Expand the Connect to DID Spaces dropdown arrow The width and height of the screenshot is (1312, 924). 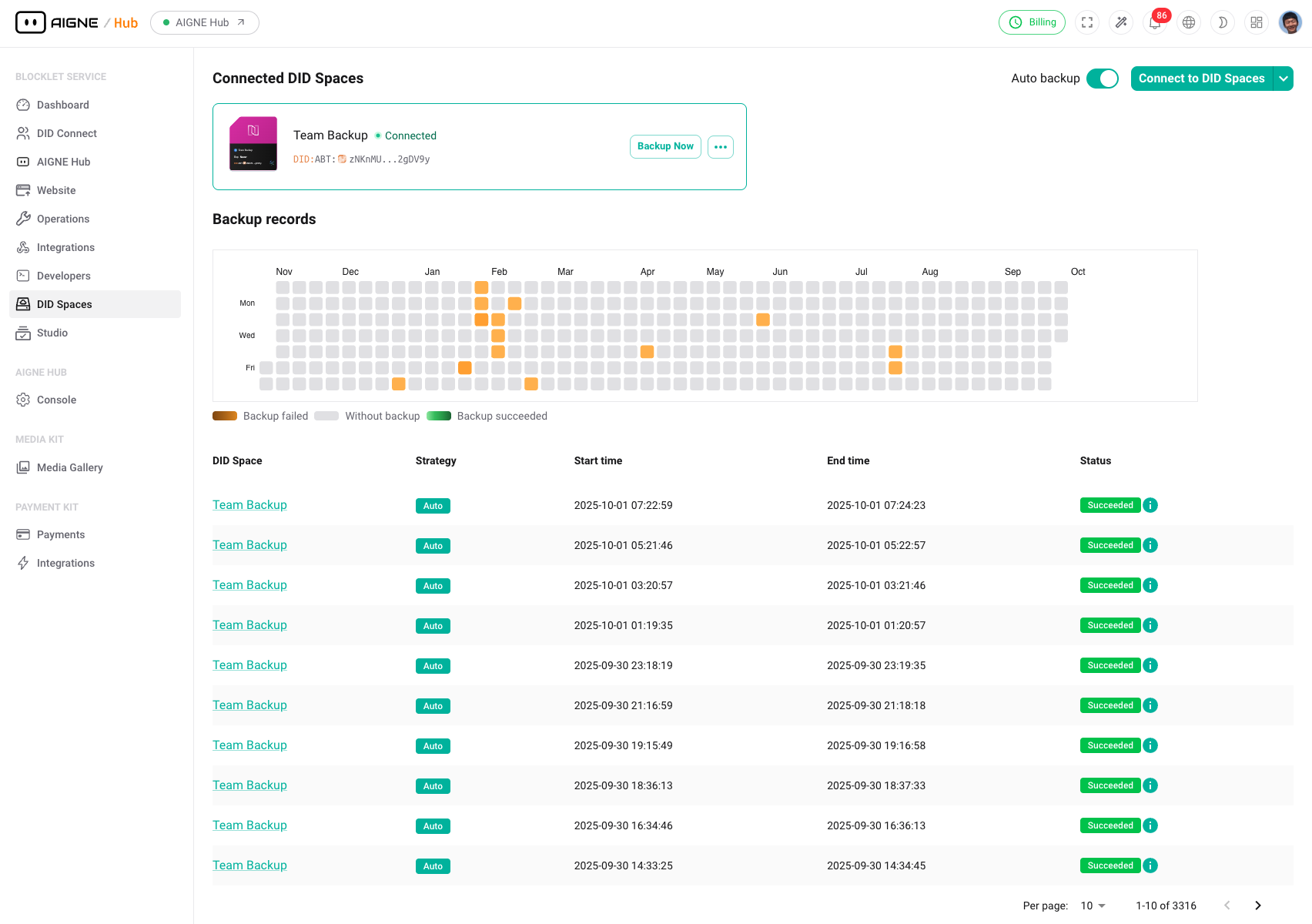(1283, 78)
